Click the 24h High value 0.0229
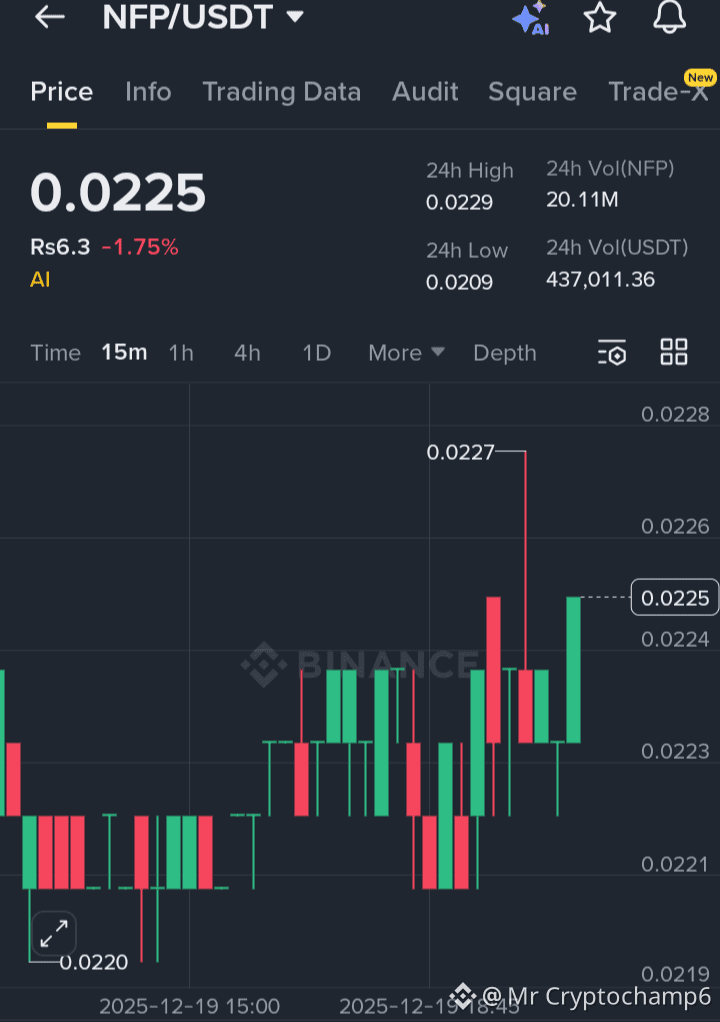 click(459, 202)
